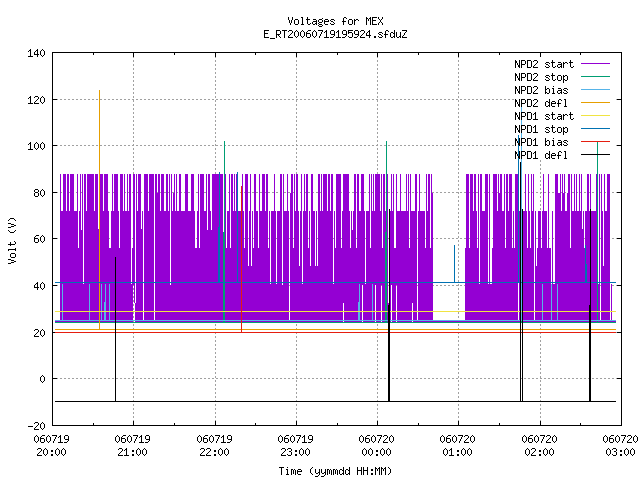
Task: Click the plot title Voltages for MEX
Action: [335, 21]
